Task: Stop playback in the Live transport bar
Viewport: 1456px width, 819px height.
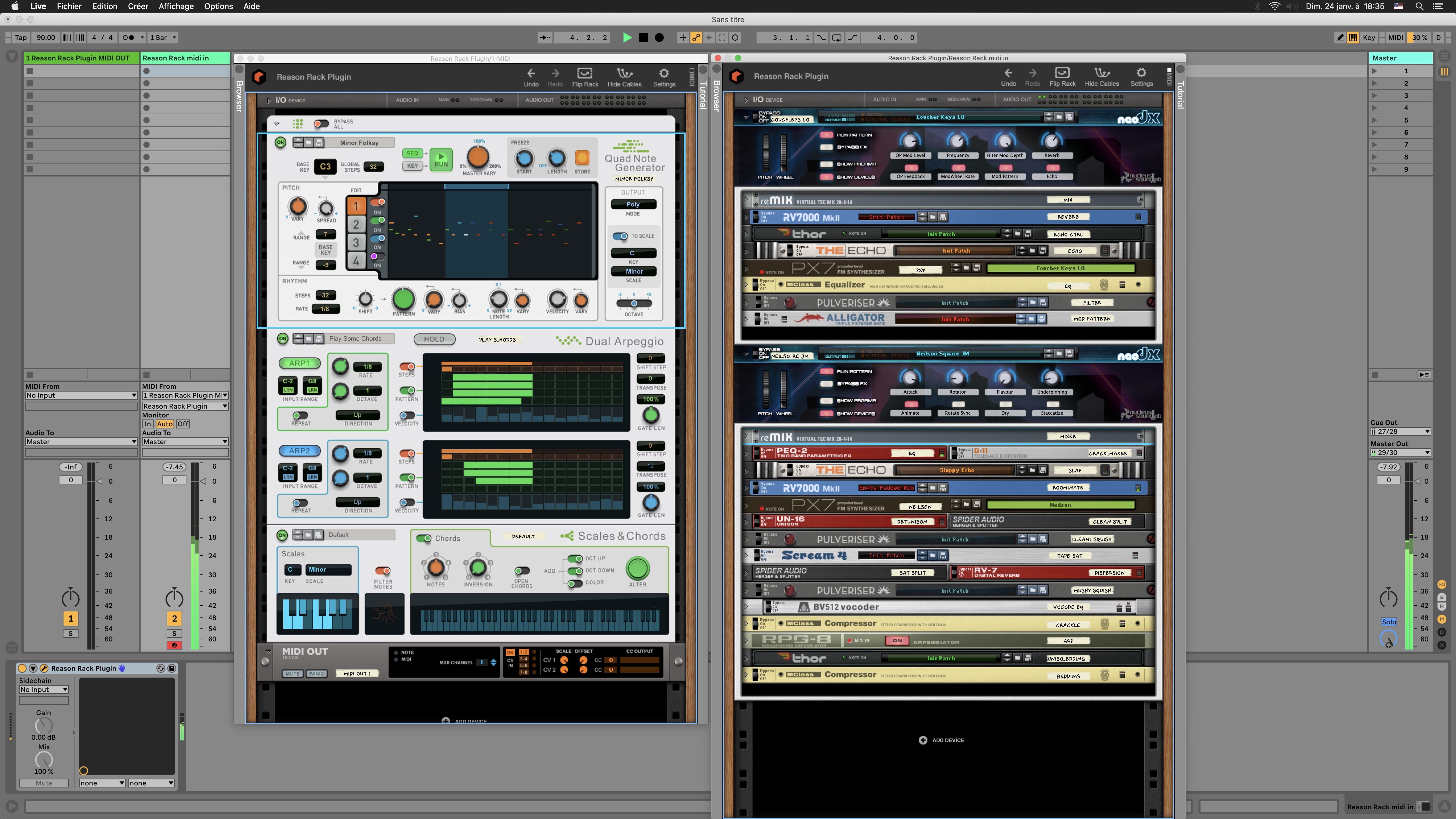Action: (643, 37)
